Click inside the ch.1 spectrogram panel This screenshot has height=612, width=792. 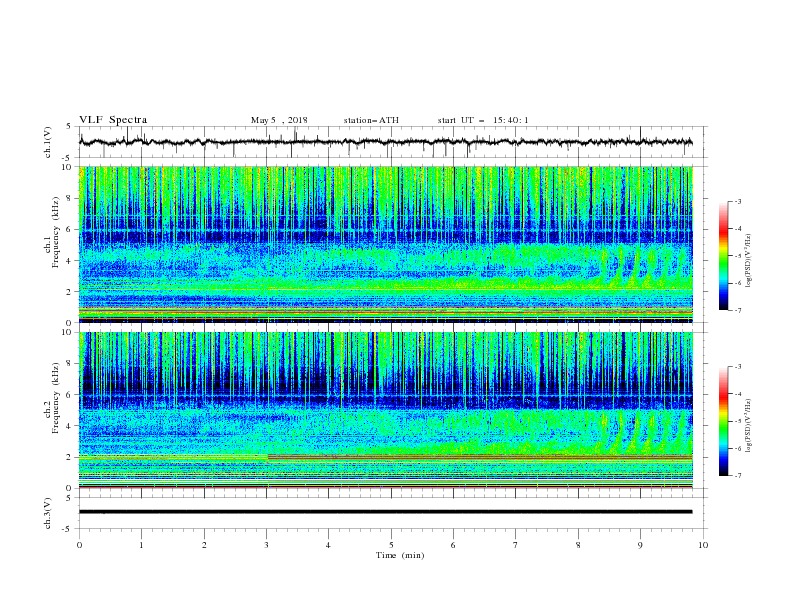click(x=386, y=244)
